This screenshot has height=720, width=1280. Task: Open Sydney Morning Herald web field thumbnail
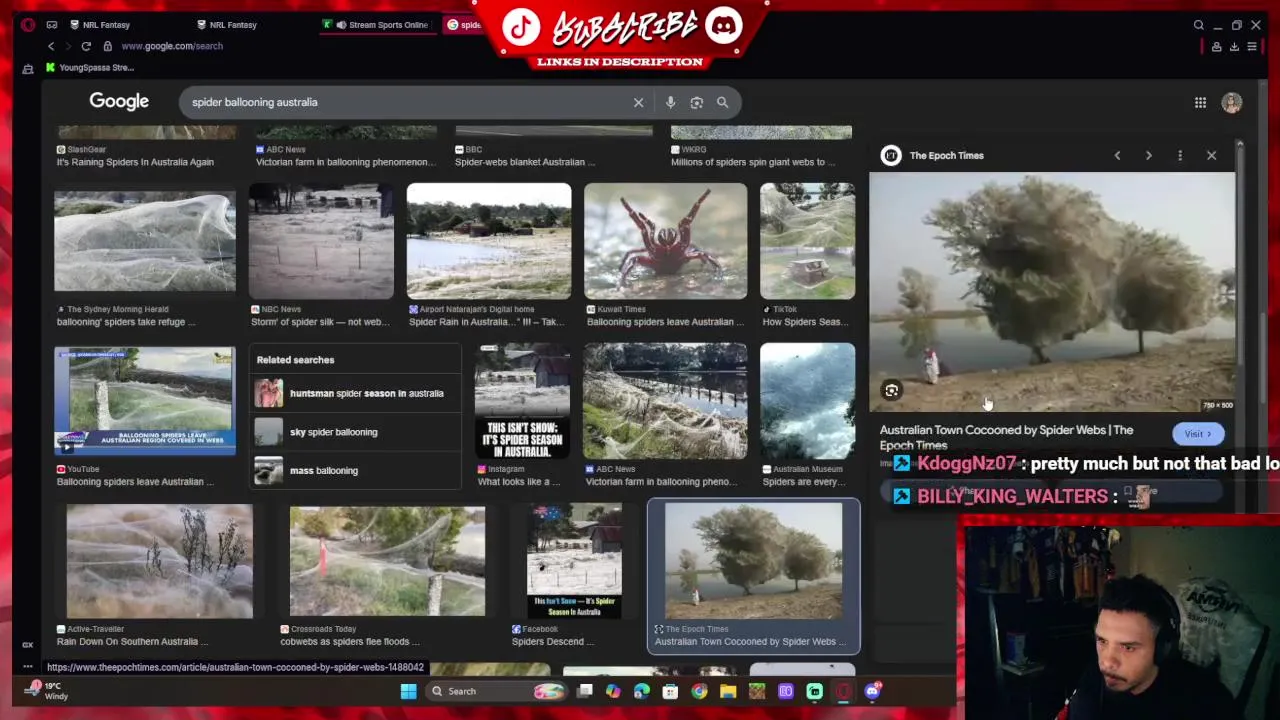click(145, 241)
